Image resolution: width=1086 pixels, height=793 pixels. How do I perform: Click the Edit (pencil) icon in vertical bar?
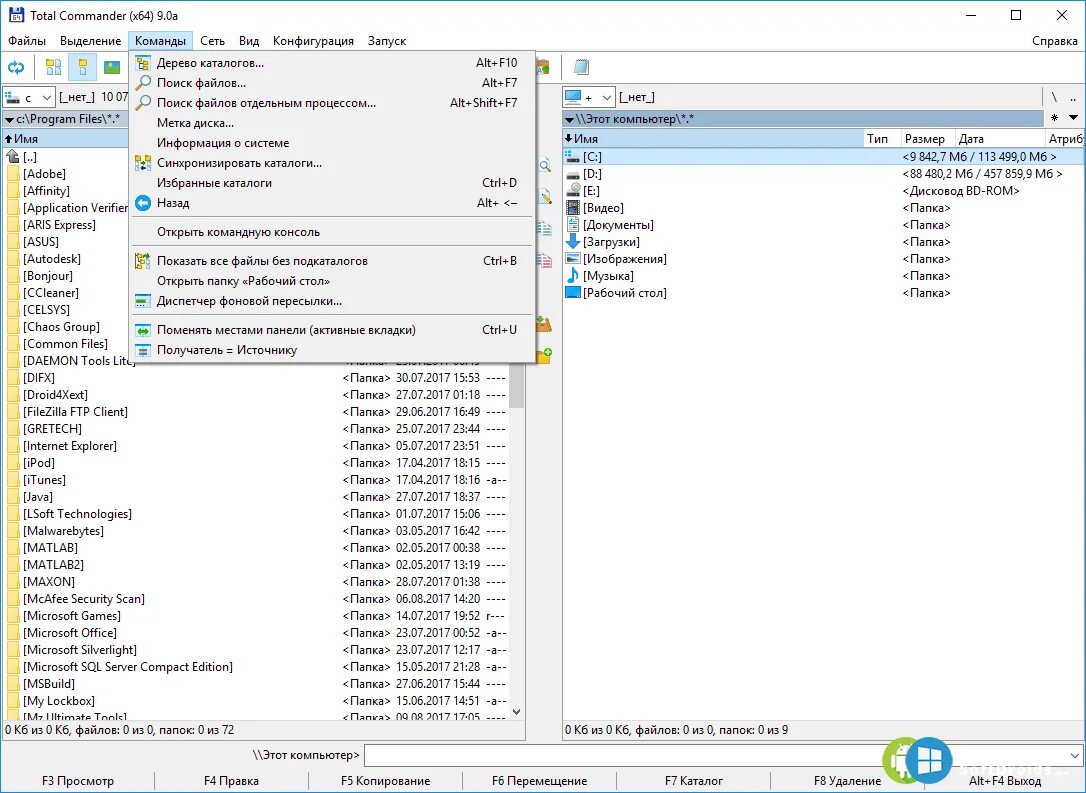545,197
